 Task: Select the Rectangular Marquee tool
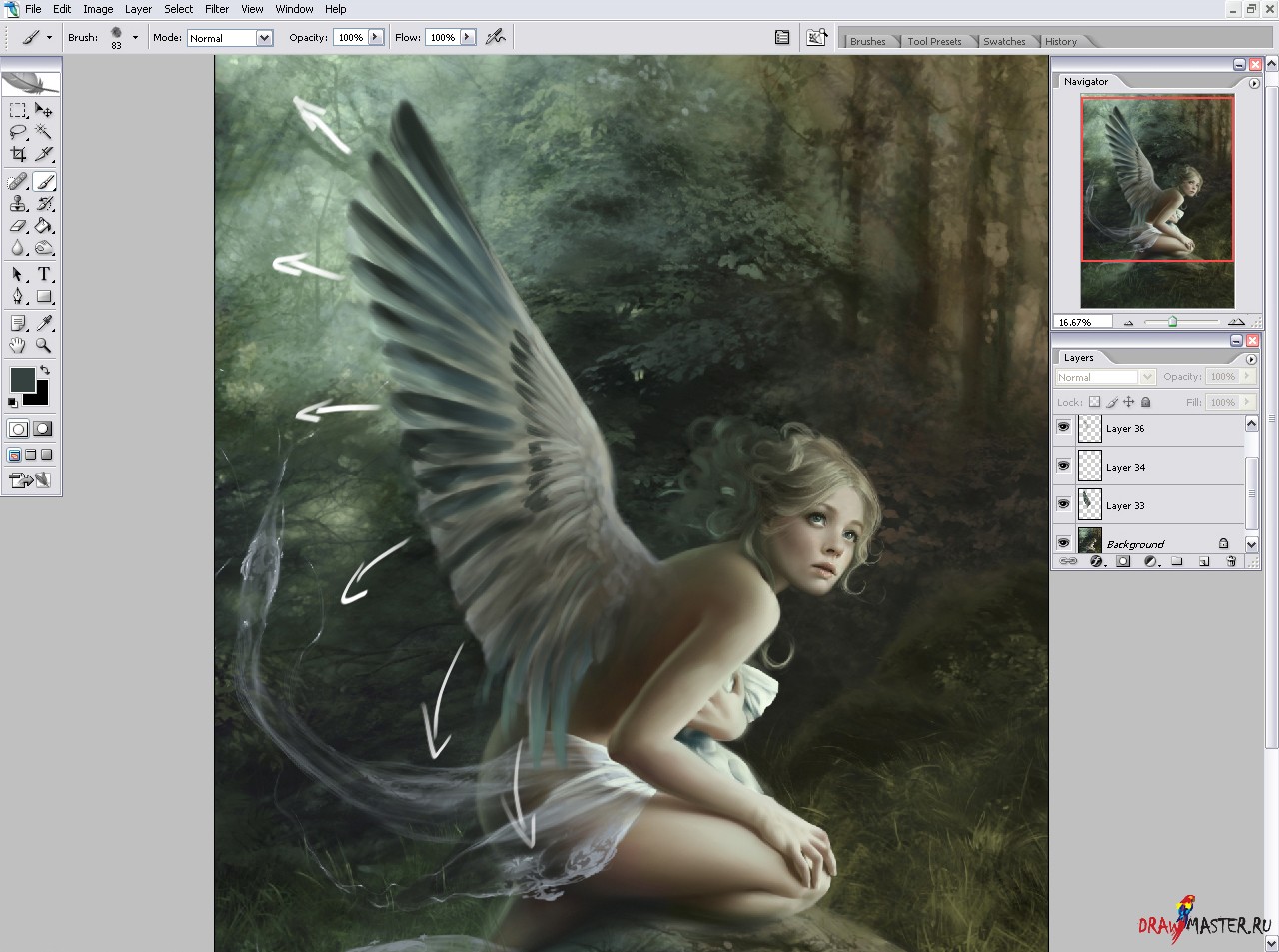pyautogui.click(x=18, y=110)
